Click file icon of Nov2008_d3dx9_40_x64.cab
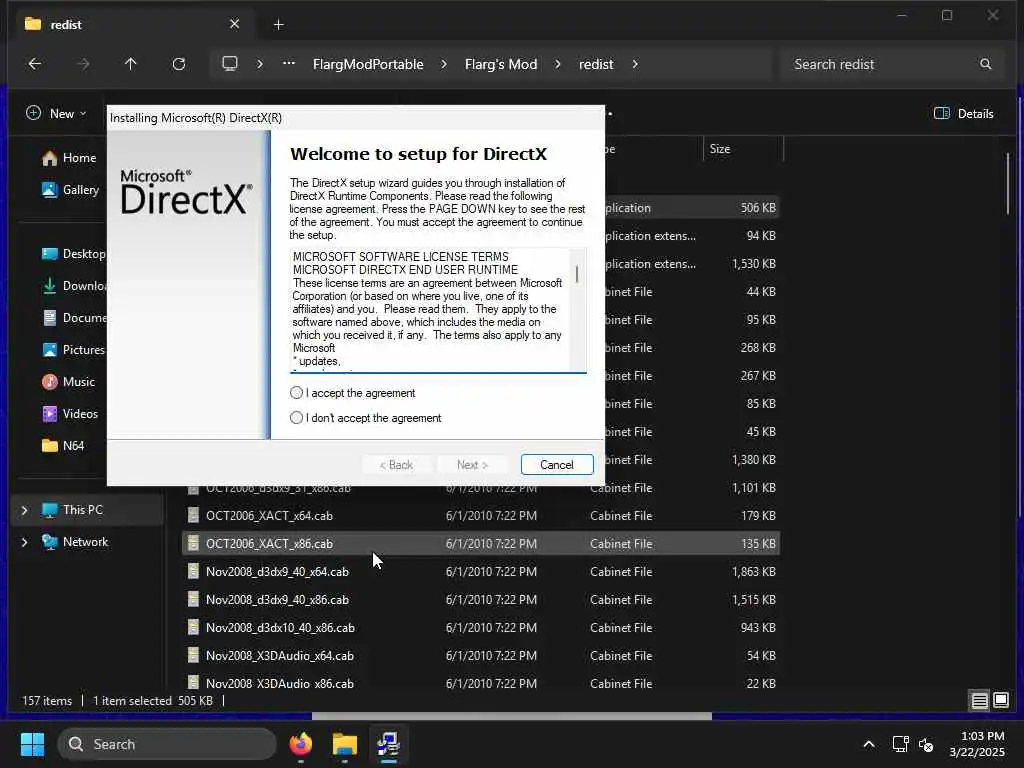Viewport: 1024px width, 768px height. 193,571
